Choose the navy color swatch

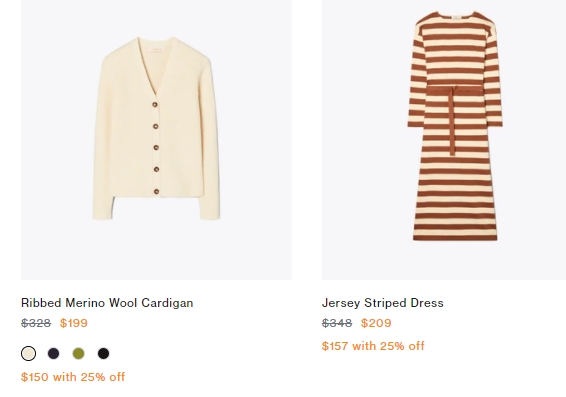(53, 353)
